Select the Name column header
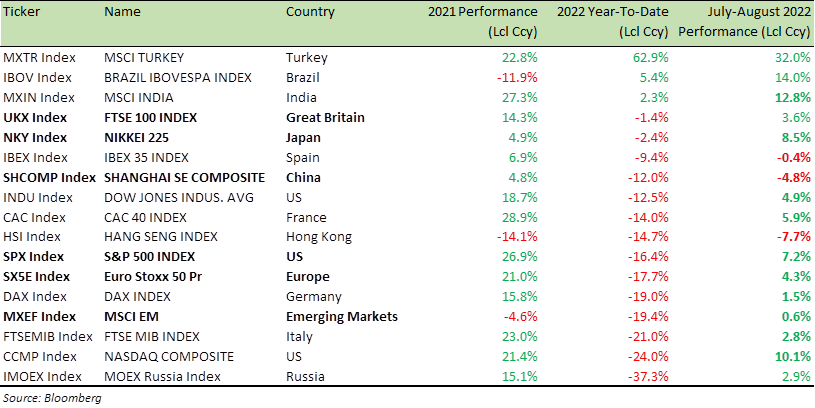815x408 pixels. tap(122, 12)
